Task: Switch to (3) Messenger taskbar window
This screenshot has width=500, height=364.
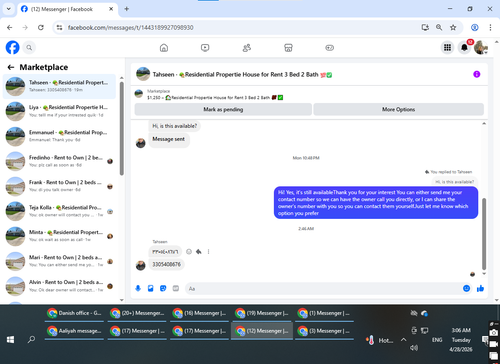Action: (324, 331)
